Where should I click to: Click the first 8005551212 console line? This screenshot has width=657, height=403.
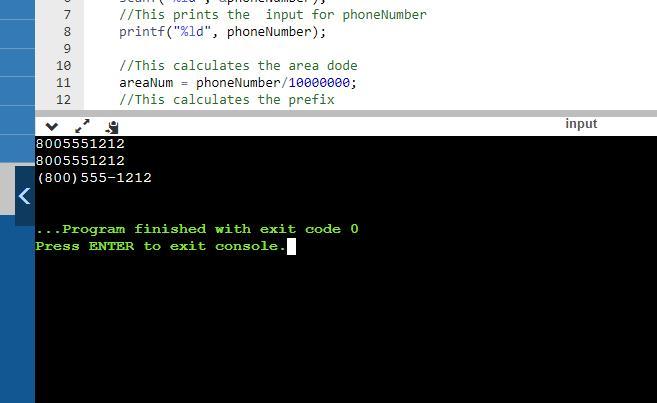pyautogui.click(x=80, y=144)
